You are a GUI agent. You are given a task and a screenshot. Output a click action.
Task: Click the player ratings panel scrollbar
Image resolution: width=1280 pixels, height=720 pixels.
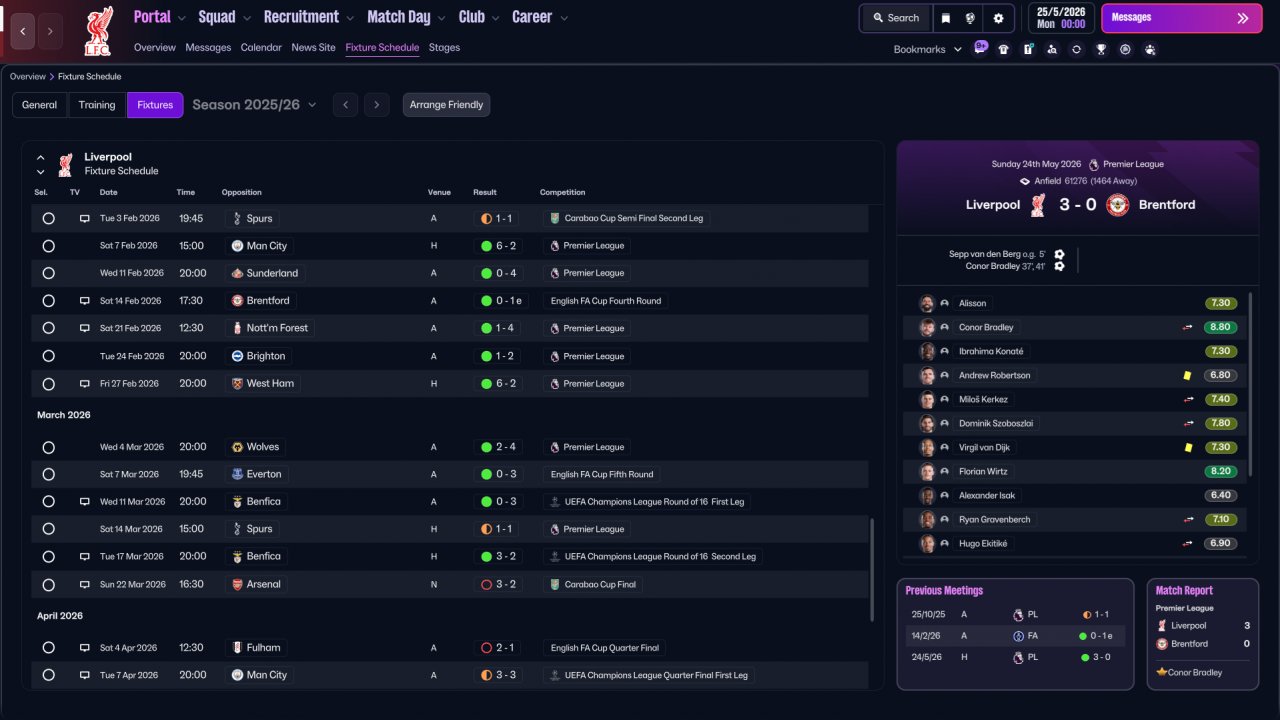[x=1251, y=384]
